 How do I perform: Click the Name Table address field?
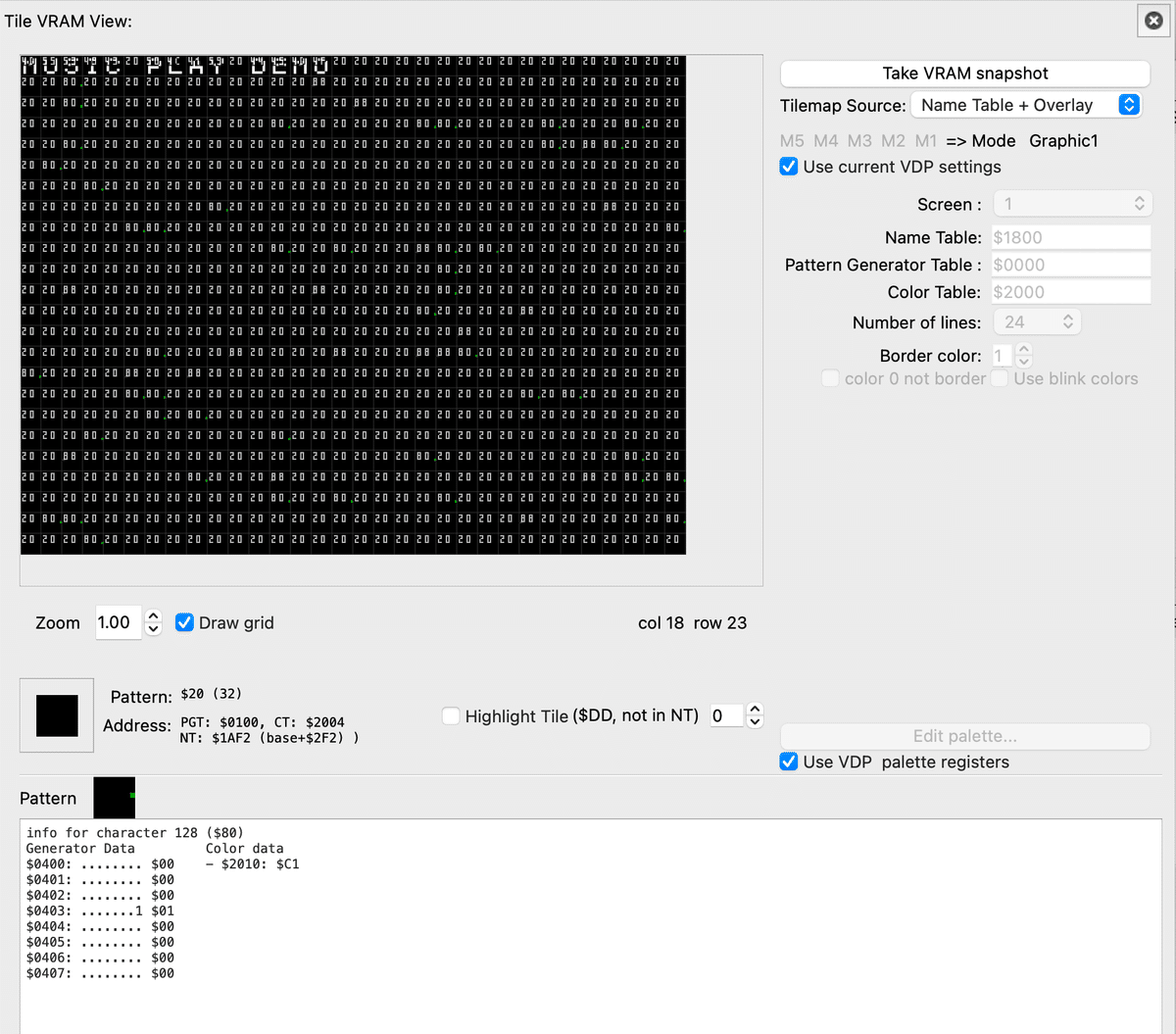tap(1070, 236)
